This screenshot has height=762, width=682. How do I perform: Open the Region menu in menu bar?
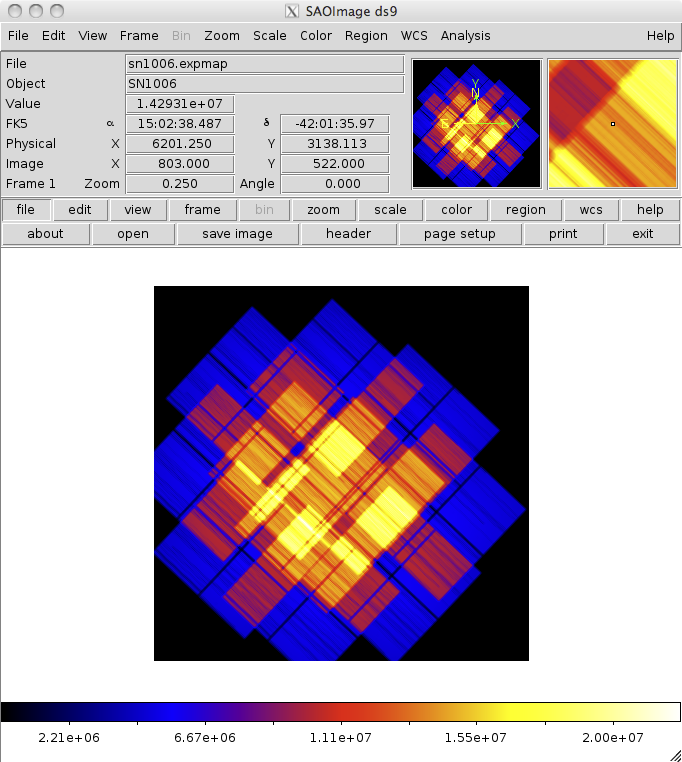click(366, 35)
